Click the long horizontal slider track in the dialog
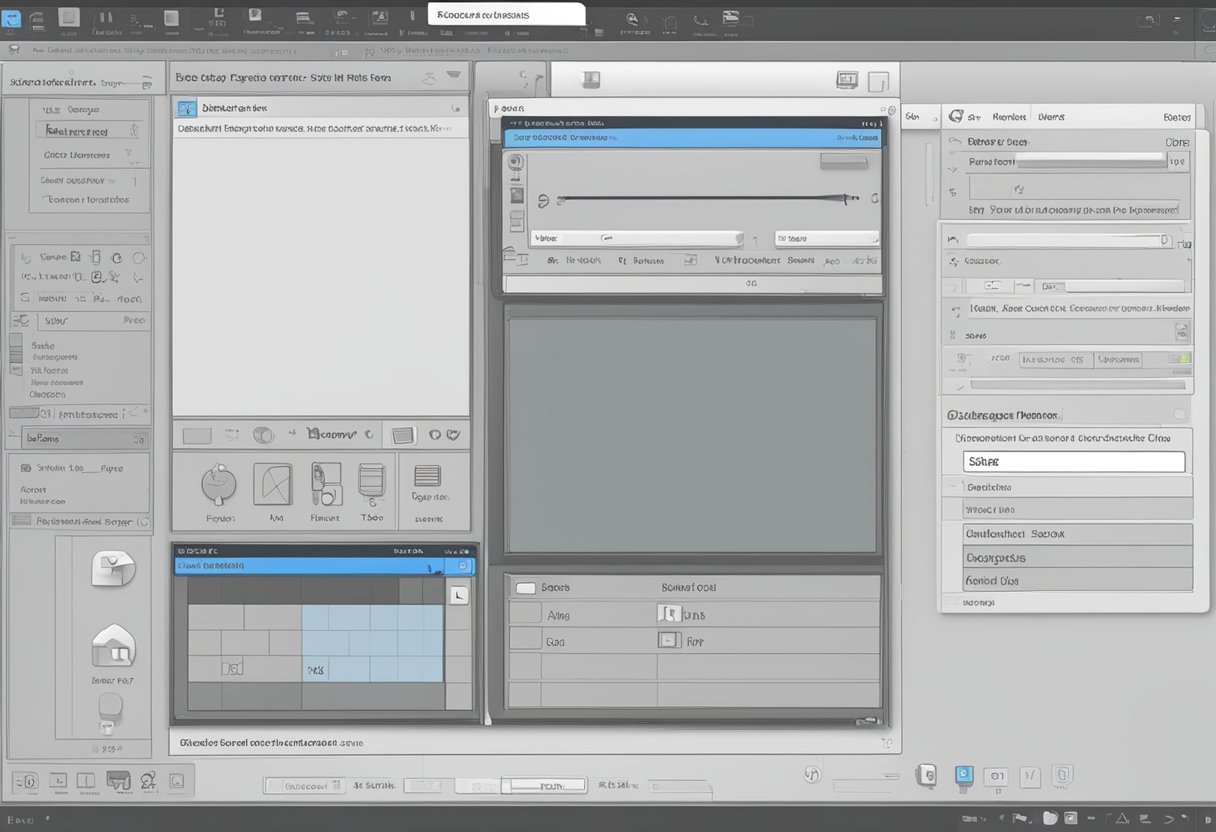1216x832 pixels. [x=705, y=199]
